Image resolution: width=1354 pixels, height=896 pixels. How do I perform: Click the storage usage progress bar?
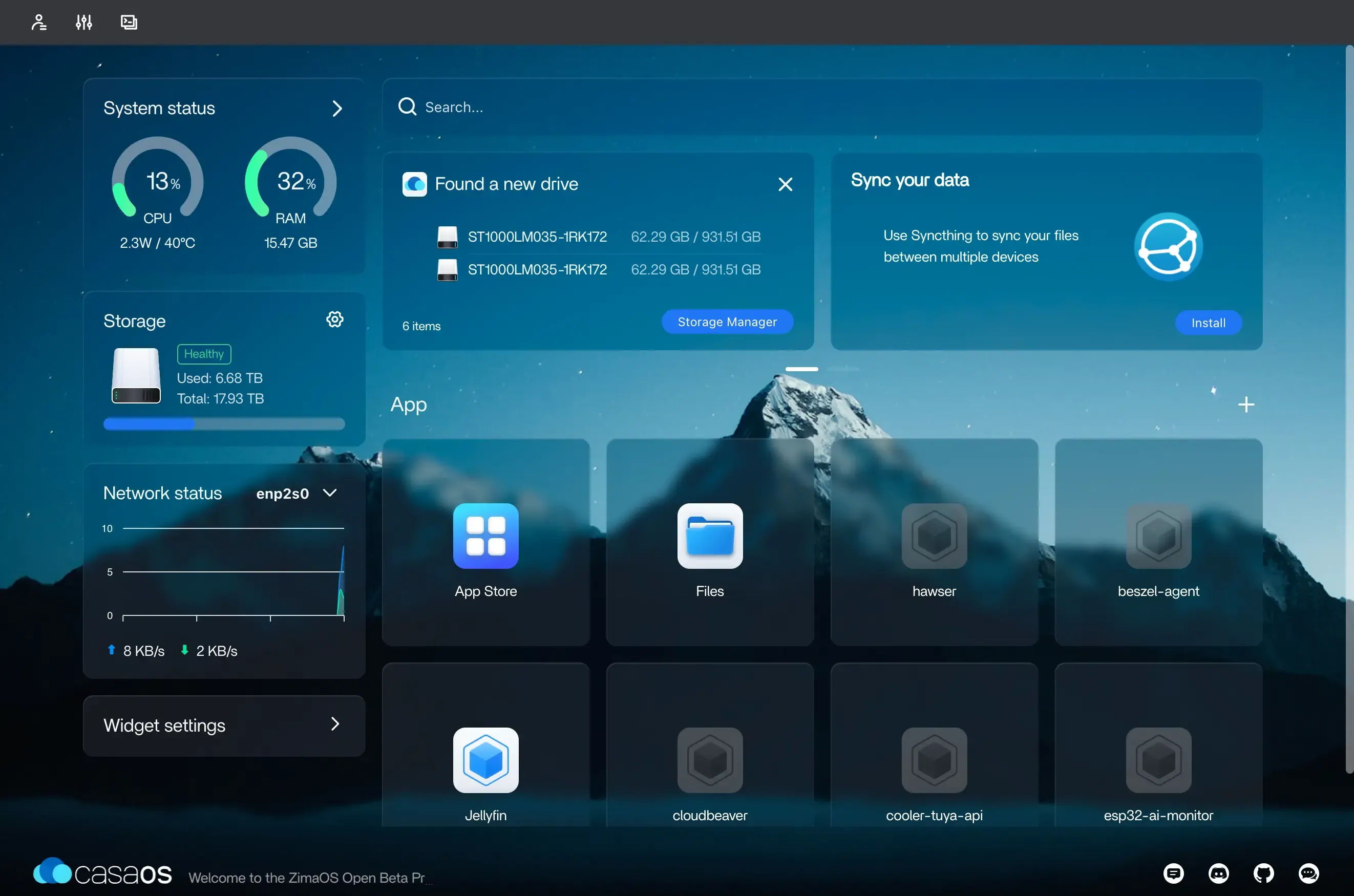coord(224,424)
